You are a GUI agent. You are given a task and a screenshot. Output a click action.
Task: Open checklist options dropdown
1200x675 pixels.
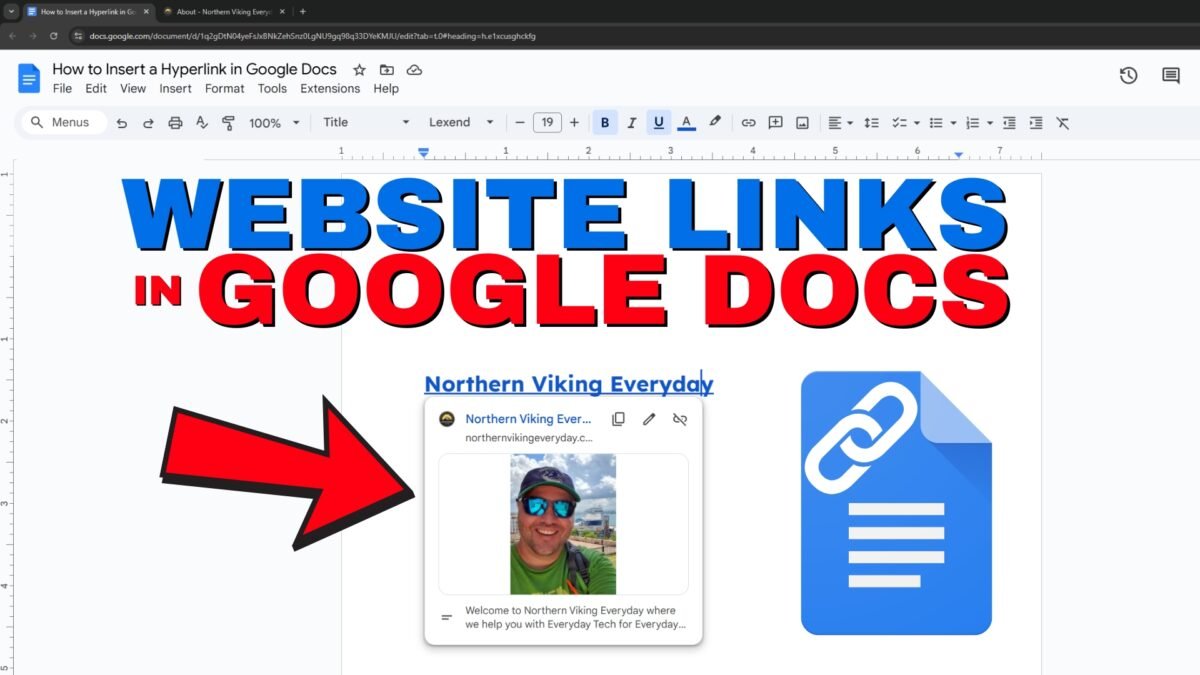click(904, 123)
